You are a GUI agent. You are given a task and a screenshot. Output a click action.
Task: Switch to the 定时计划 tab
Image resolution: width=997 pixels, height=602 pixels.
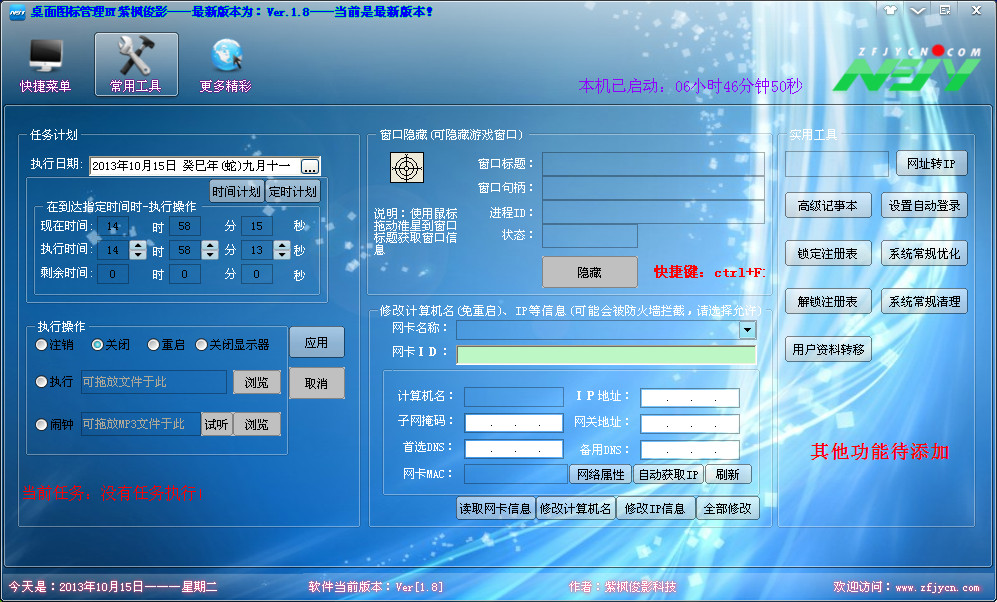click(292, 192)
